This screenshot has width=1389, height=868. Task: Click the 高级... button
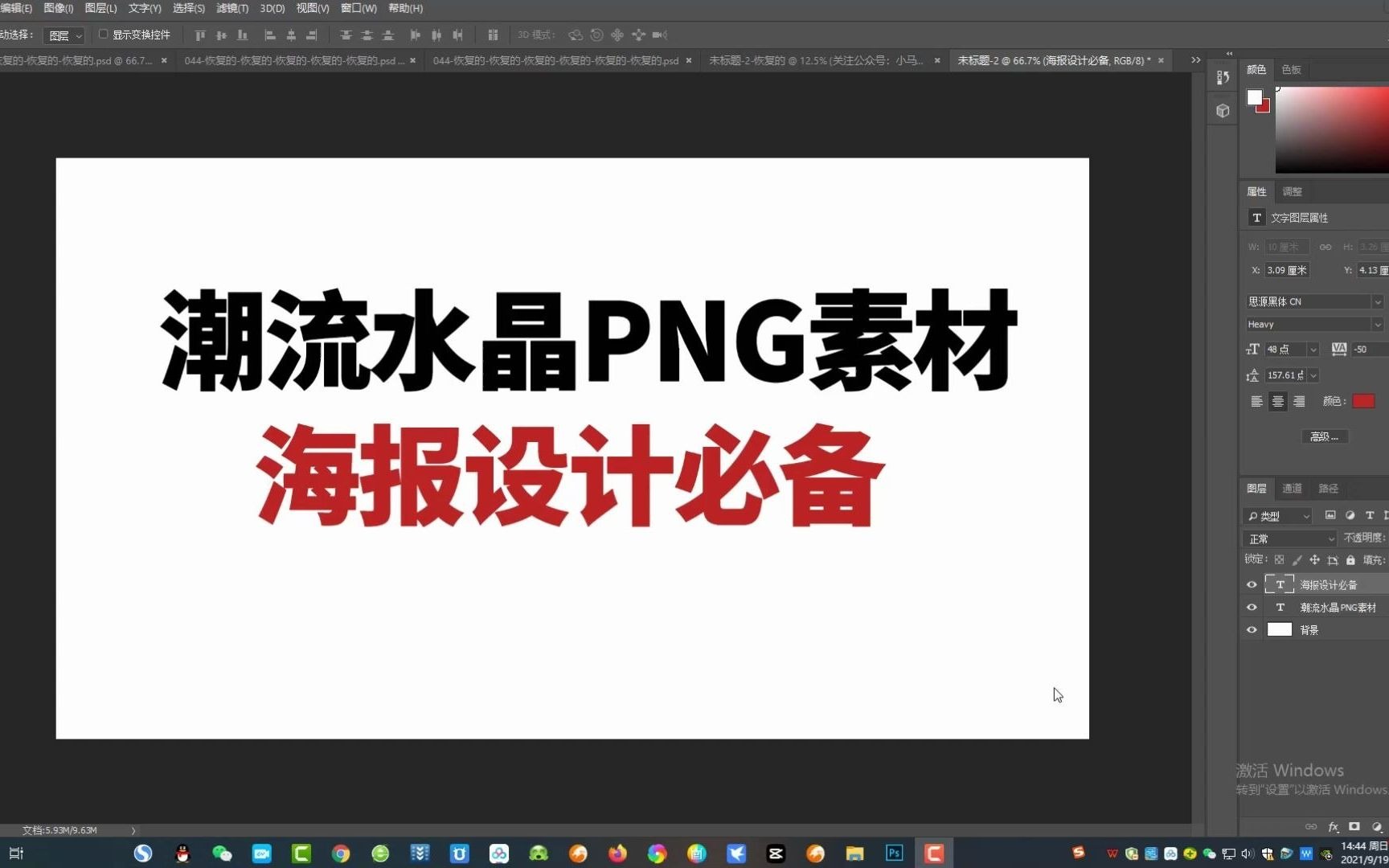pyautogui.click(x=1325, y=436)
